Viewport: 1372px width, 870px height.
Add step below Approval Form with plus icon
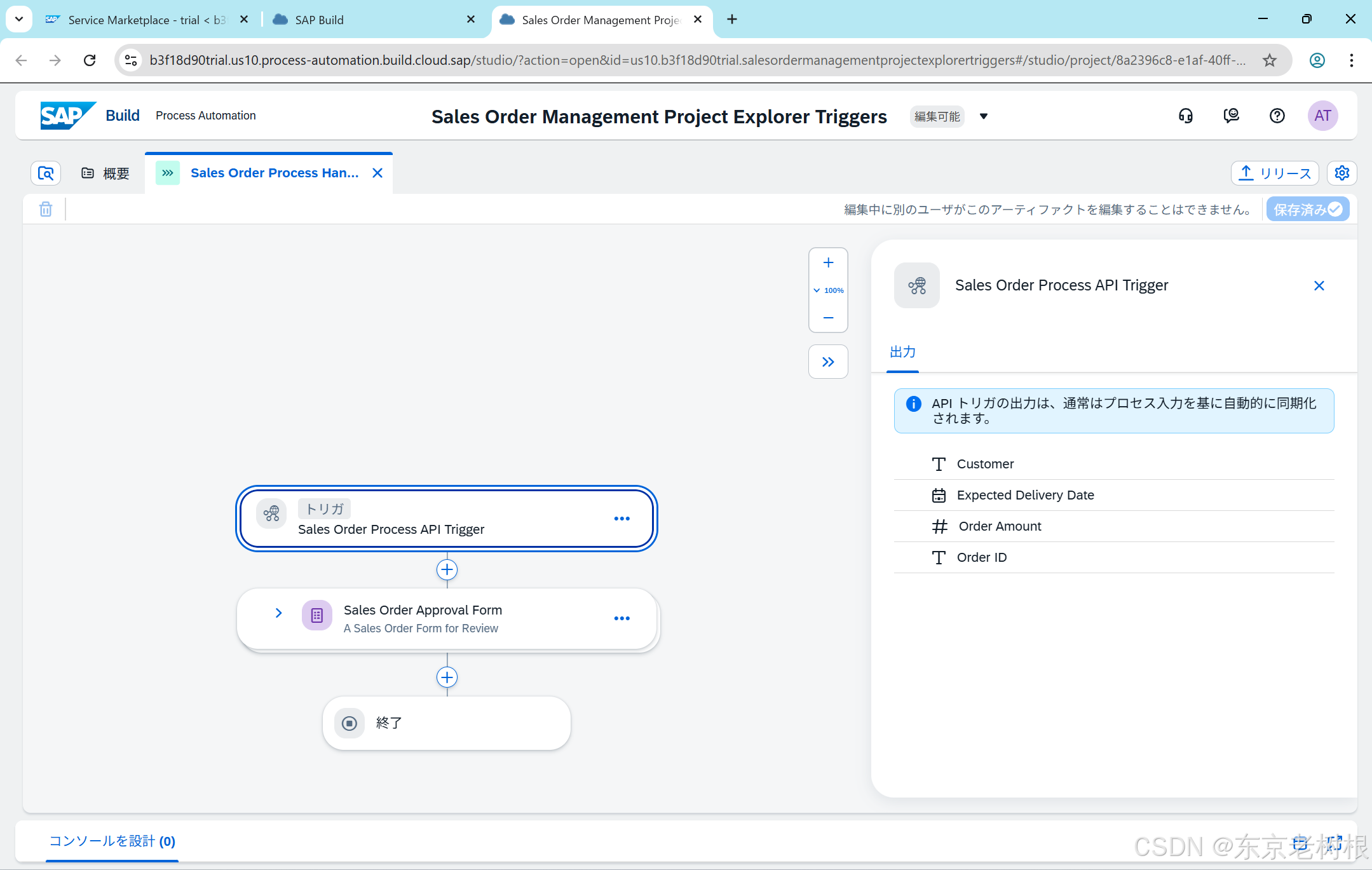(447, 677)
